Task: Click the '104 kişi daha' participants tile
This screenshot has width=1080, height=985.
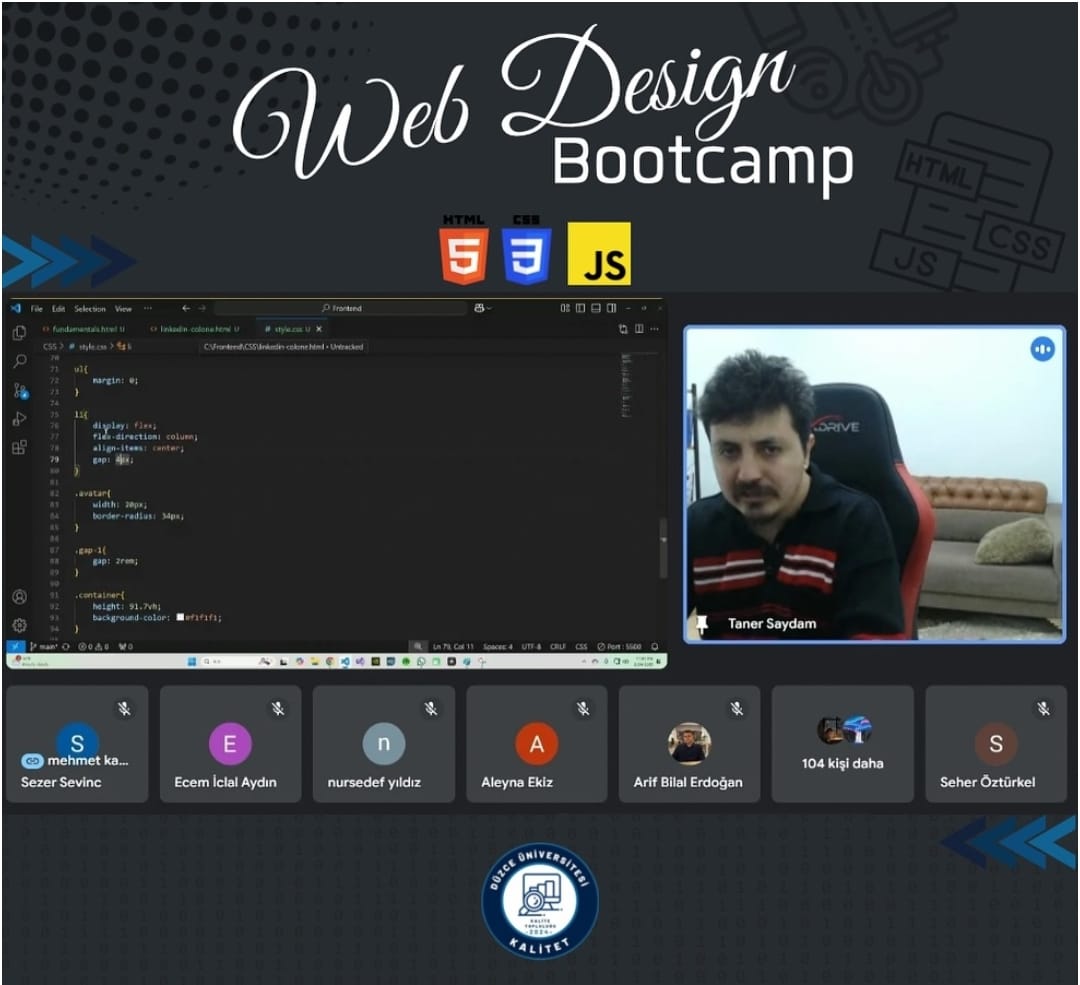Action: coord(842,744)
